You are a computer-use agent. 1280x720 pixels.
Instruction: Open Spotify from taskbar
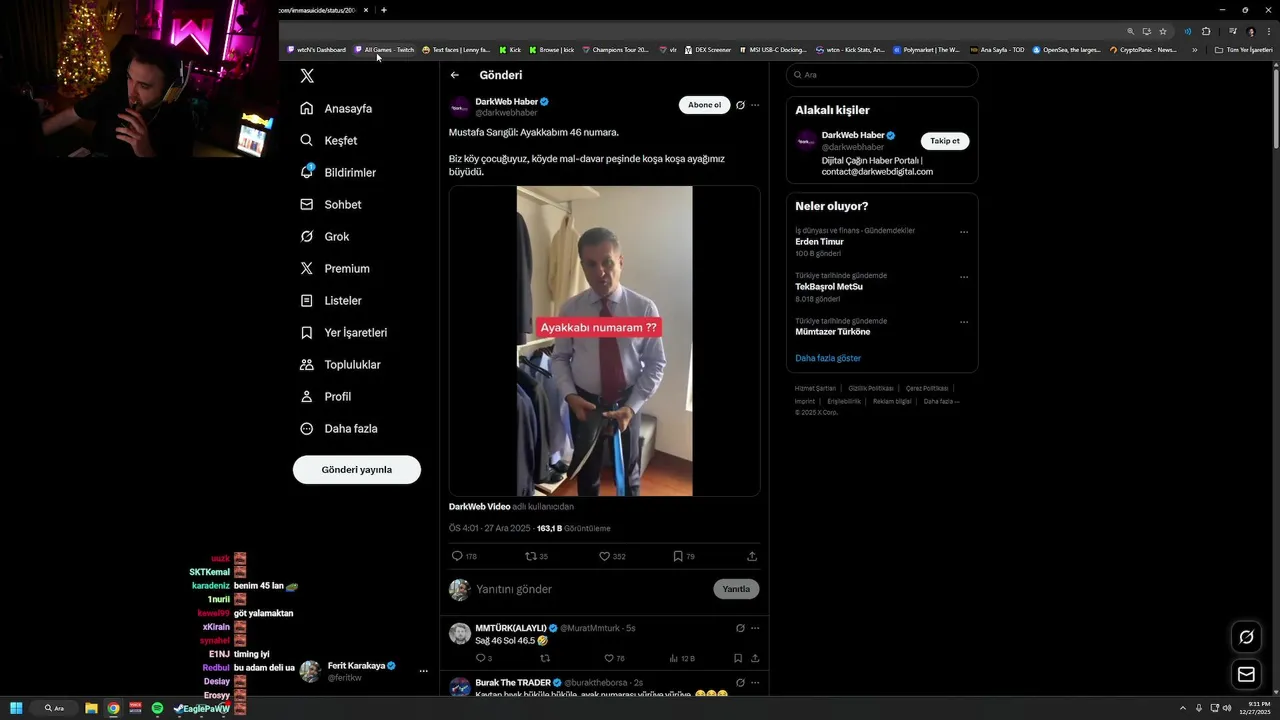(x=157, y=708)
